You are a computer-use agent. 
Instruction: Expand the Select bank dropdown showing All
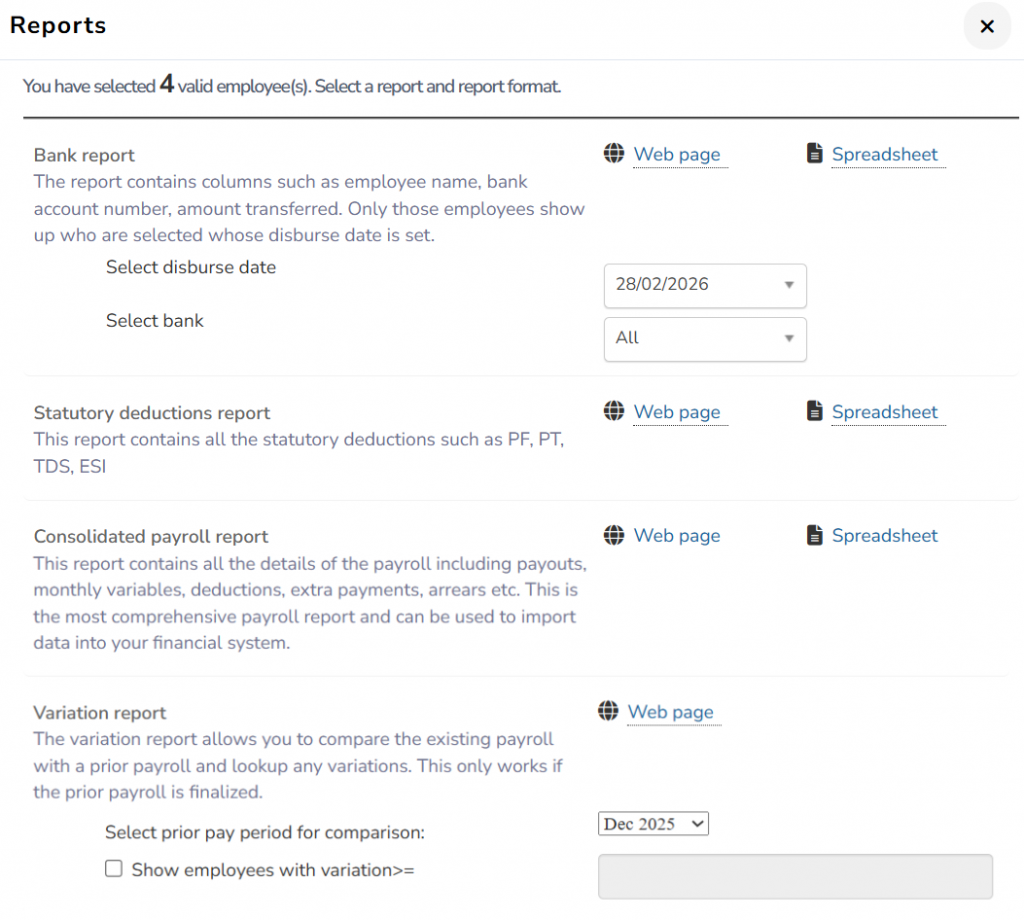pos(705,339)
